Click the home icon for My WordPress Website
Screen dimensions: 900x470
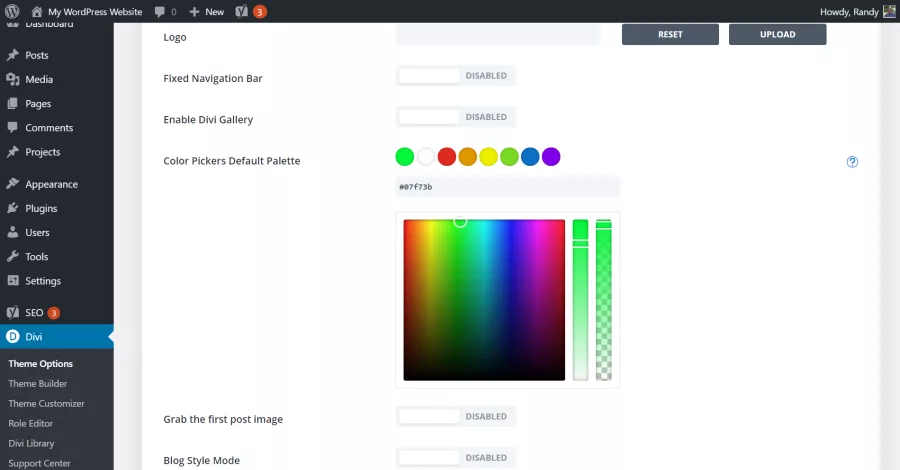[x=37, y=11]
